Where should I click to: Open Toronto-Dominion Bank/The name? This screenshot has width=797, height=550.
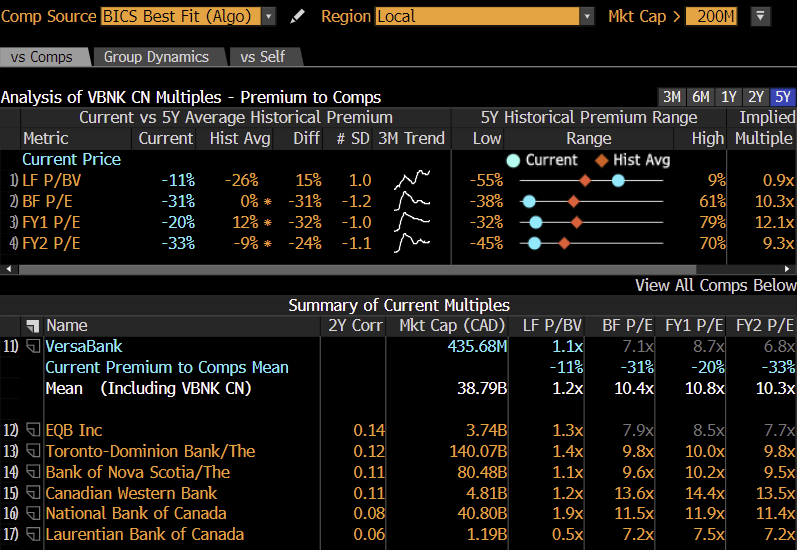click(150, 451)
